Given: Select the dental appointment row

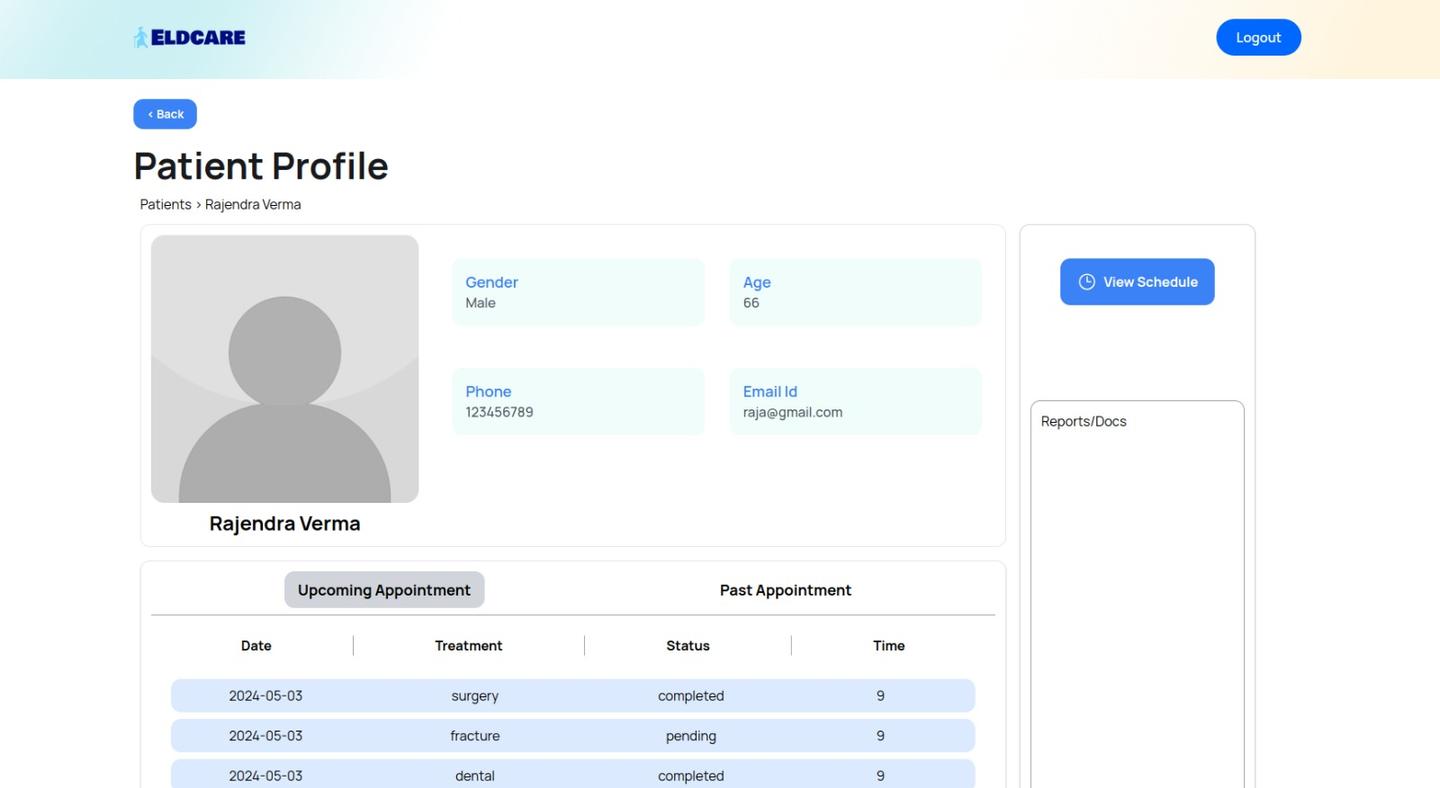Looking at the screenshot, I should pyautogui.click(x=573, y=774).
